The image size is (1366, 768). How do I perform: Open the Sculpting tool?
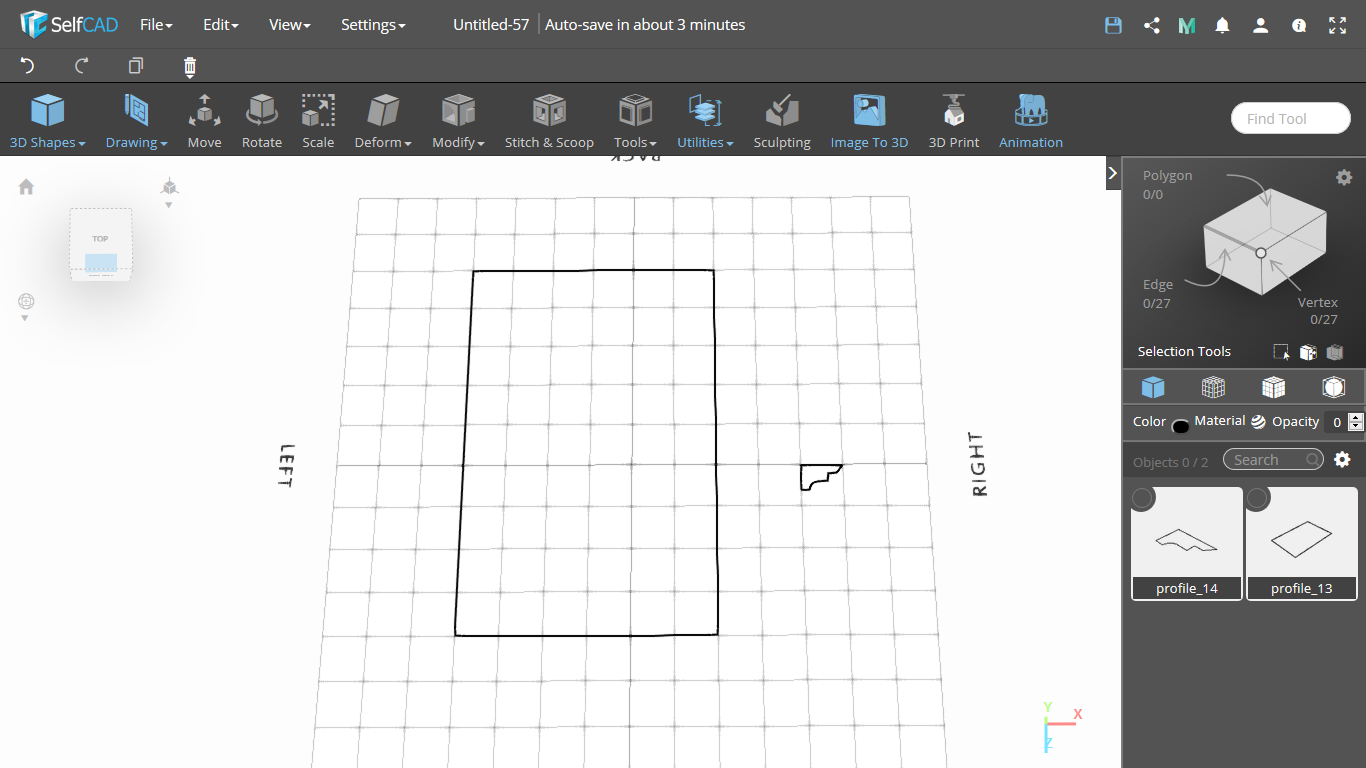782,121
